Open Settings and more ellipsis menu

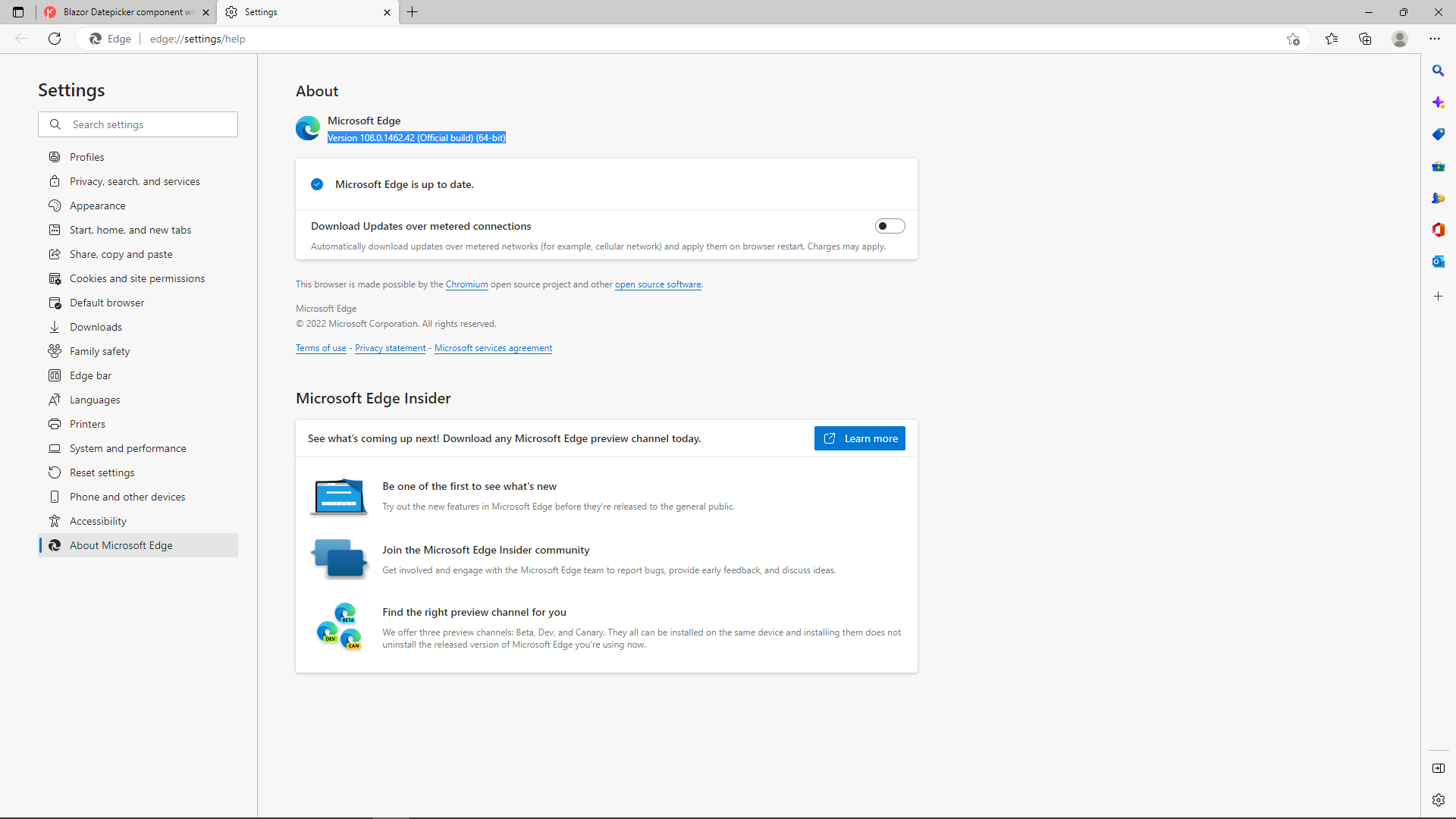(1435, 39)
